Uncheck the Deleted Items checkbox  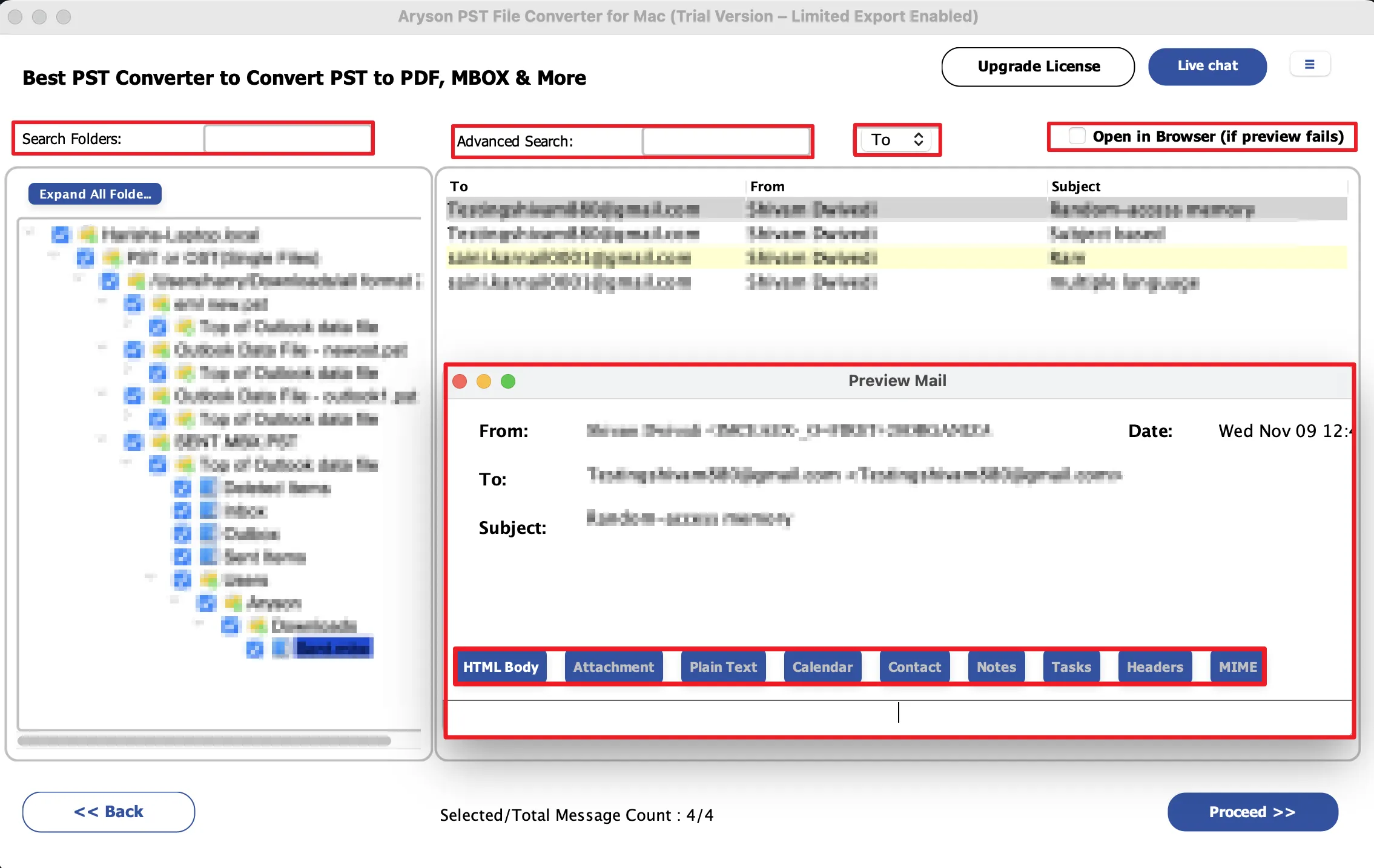(182, 487)
